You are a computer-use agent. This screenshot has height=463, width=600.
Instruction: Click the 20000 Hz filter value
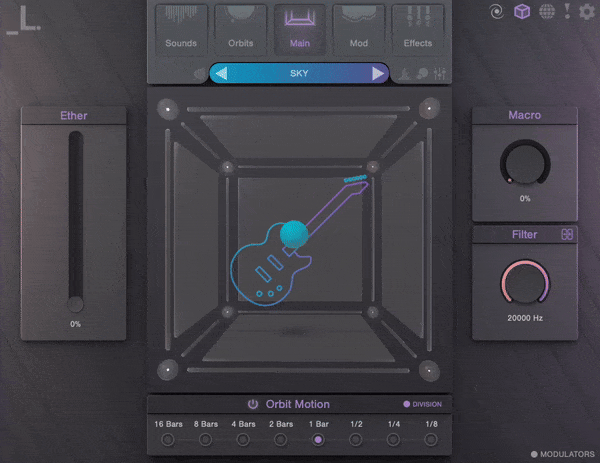click(525, 318)
